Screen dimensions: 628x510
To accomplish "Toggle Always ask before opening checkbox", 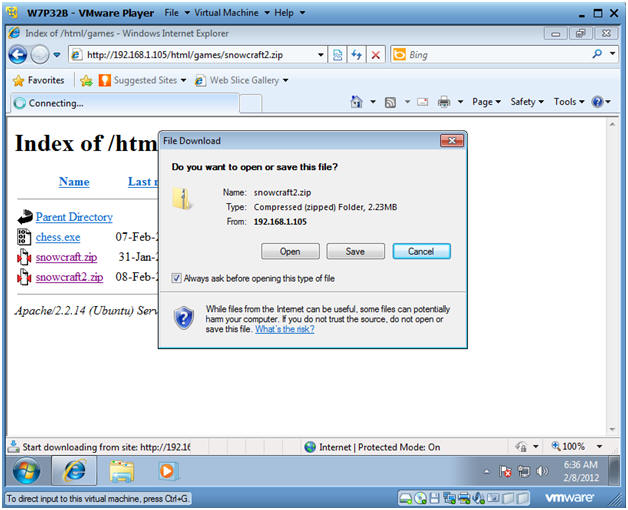I will pyautogui.click(x=176, y=278).
